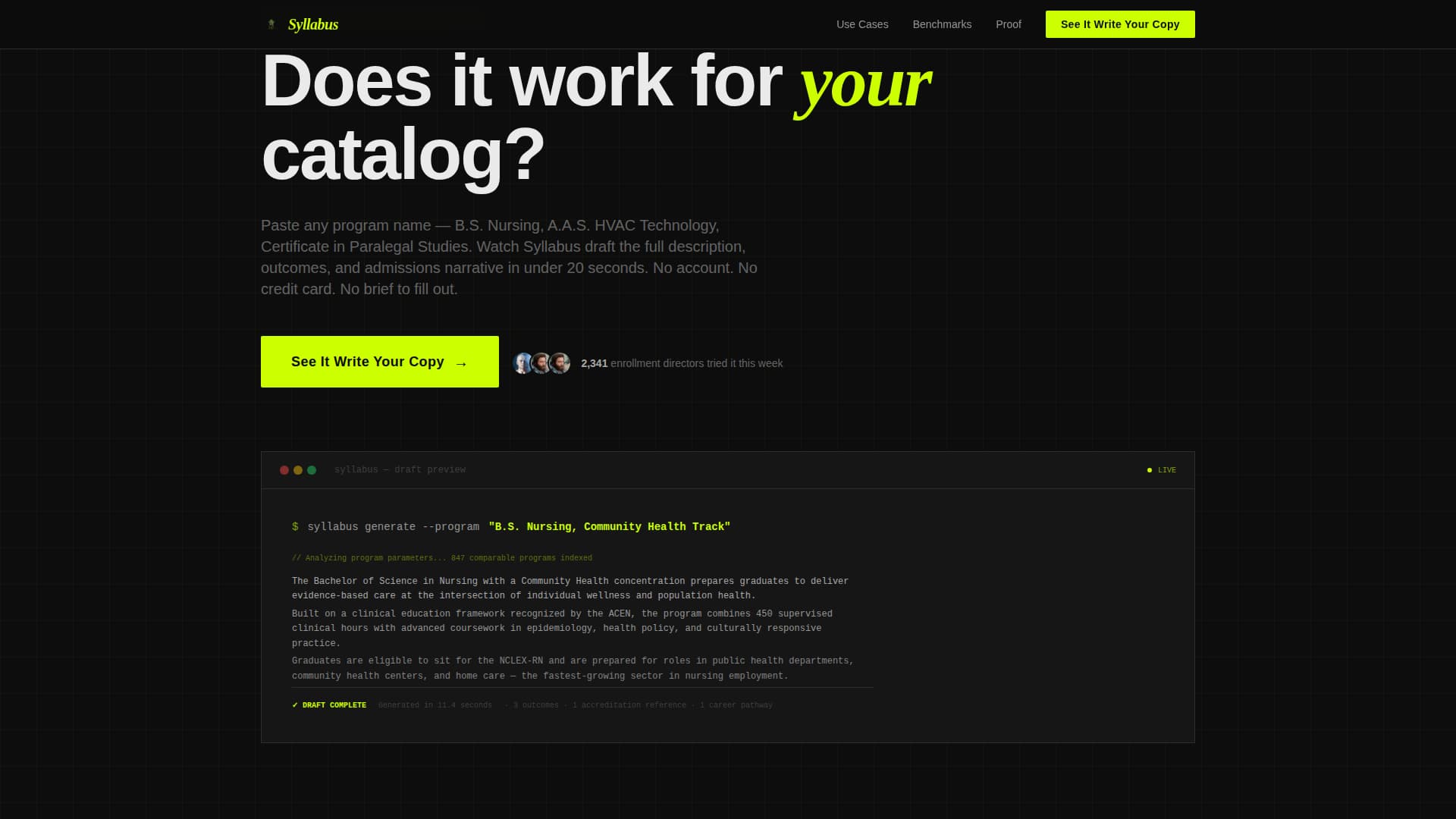Click the "B.S. Nursing, Community Health Track" string
The image size is (1456, 819).
[610, 526]
